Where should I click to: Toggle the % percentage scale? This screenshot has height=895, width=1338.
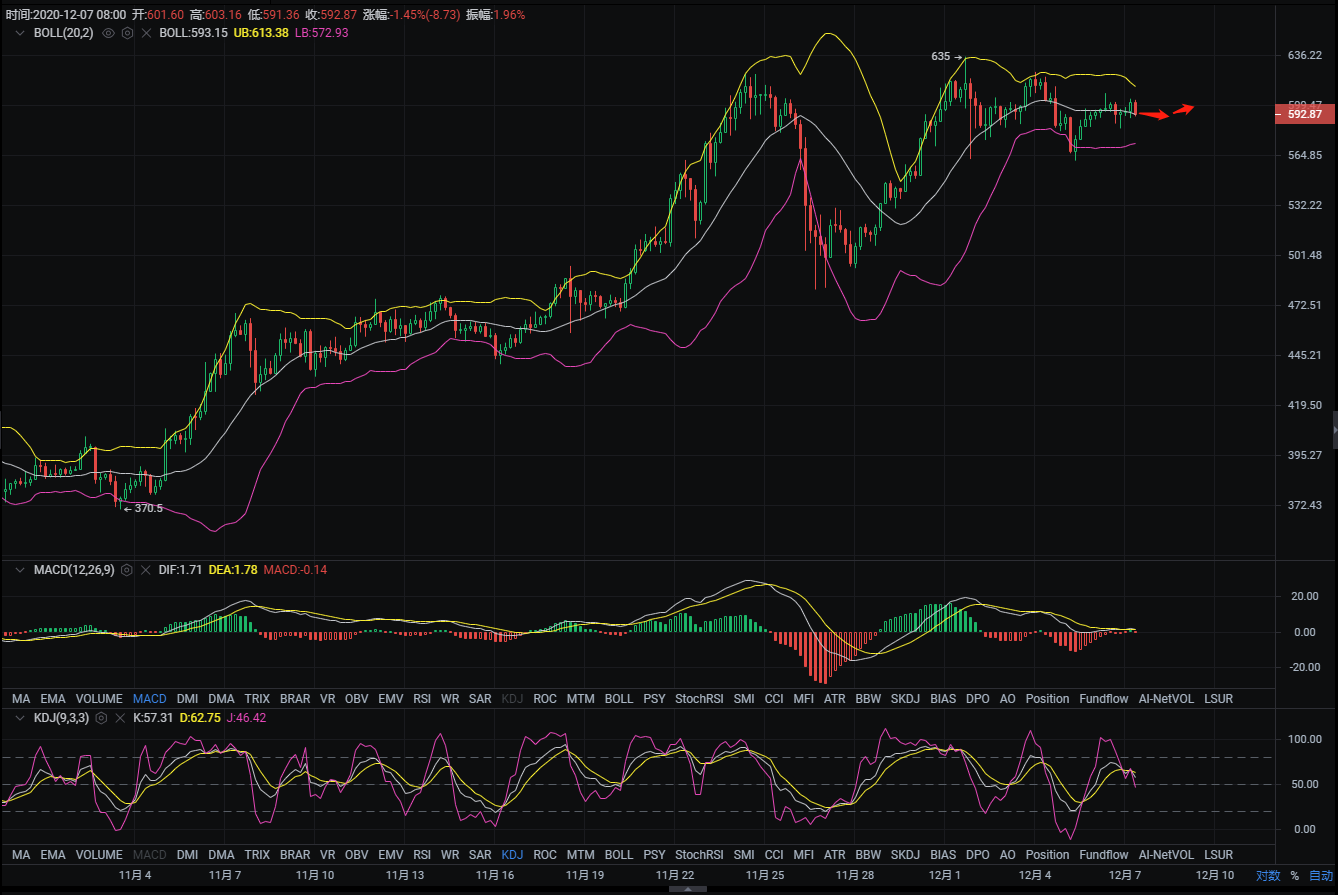(1294, 875)
